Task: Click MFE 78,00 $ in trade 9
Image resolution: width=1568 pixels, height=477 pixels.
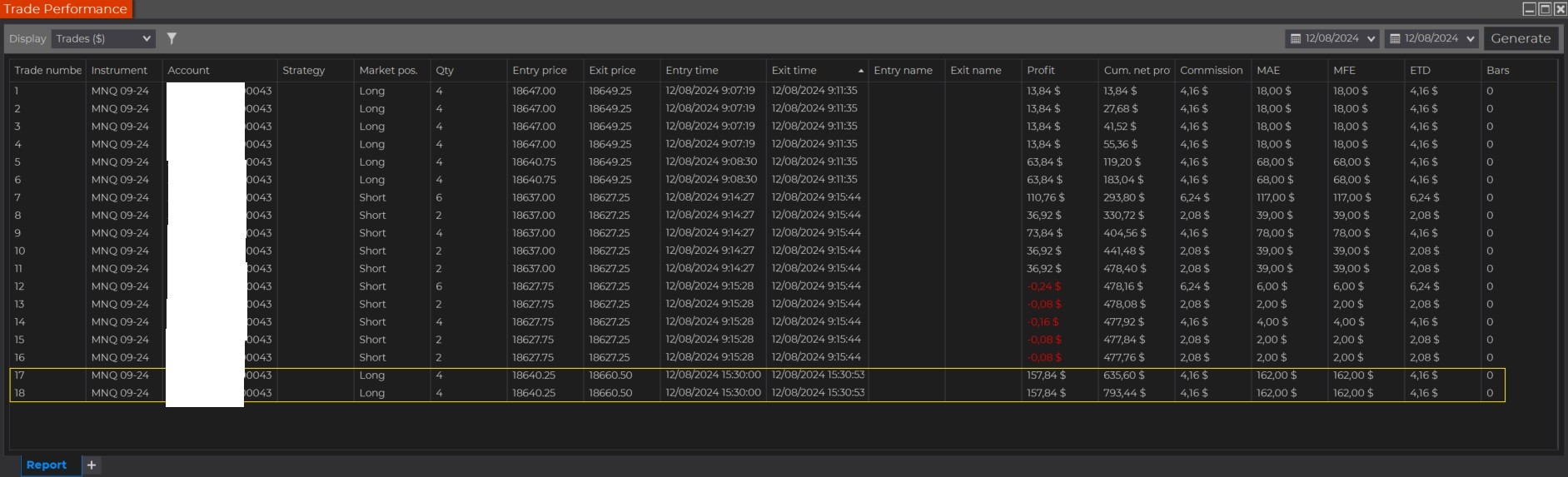Action: point(1351,233)
